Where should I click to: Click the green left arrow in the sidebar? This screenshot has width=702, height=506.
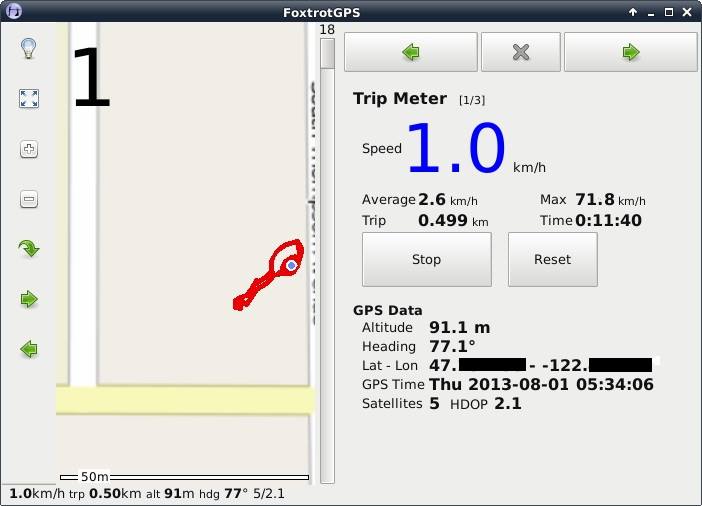[29, 349]
